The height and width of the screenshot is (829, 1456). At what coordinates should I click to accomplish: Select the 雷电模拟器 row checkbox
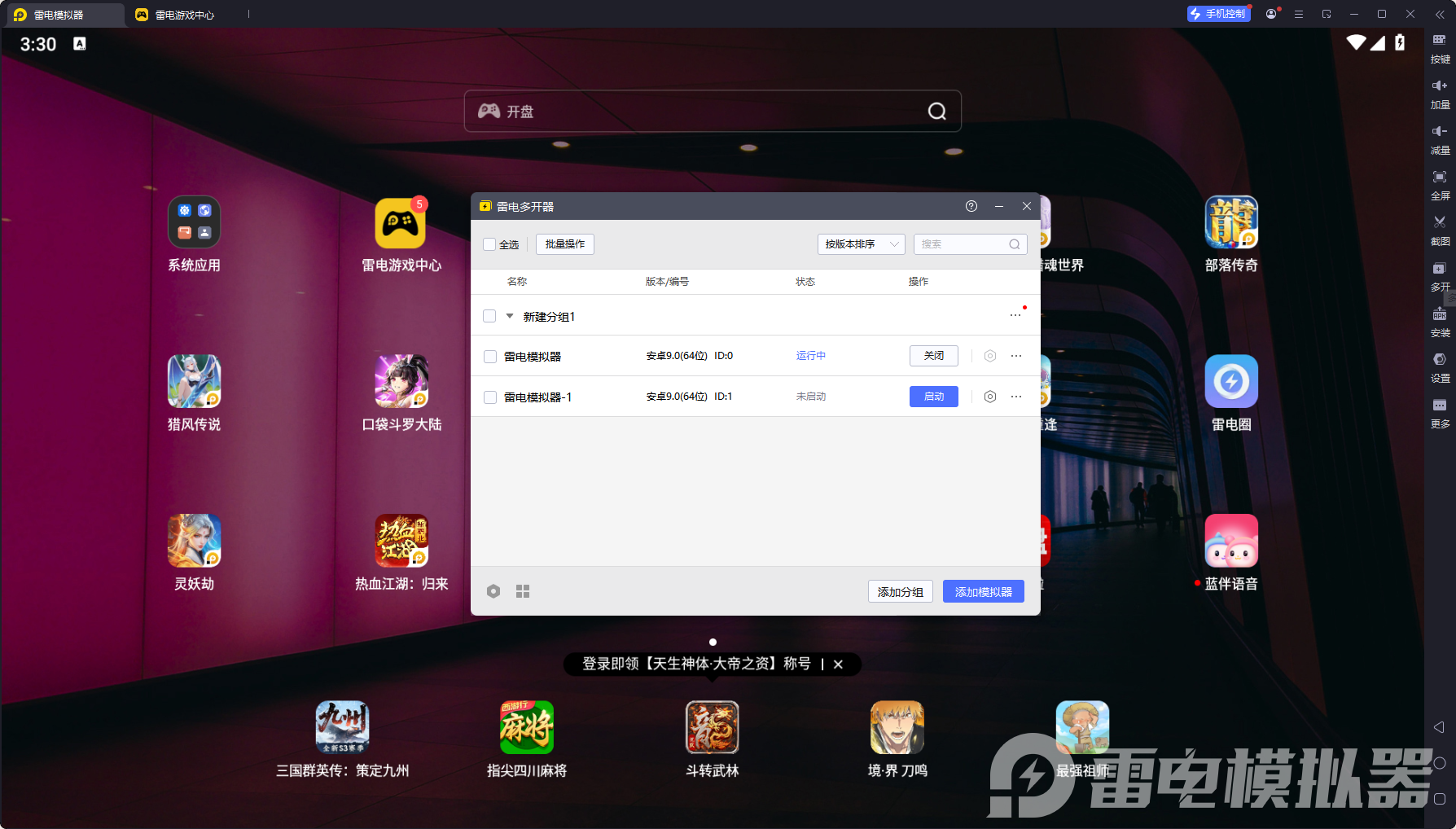tap(490, 357)
